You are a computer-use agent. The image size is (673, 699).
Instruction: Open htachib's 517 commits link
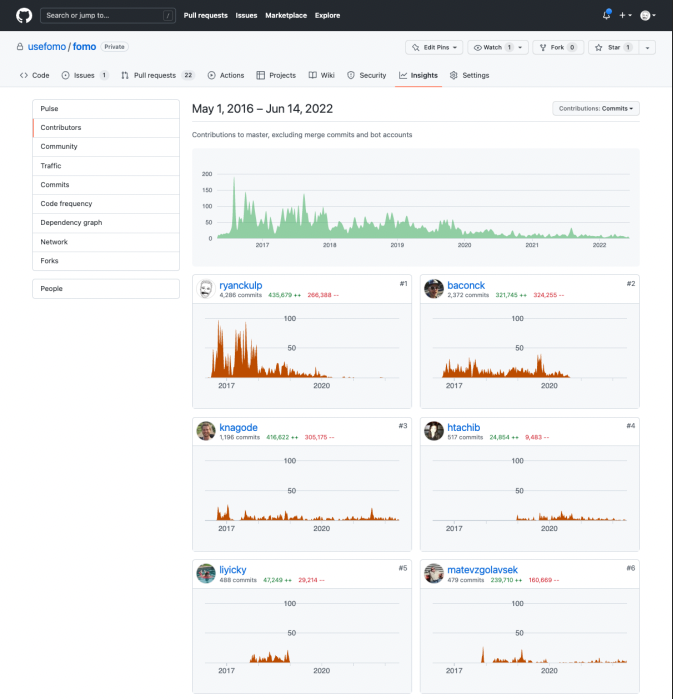[465, 437]
